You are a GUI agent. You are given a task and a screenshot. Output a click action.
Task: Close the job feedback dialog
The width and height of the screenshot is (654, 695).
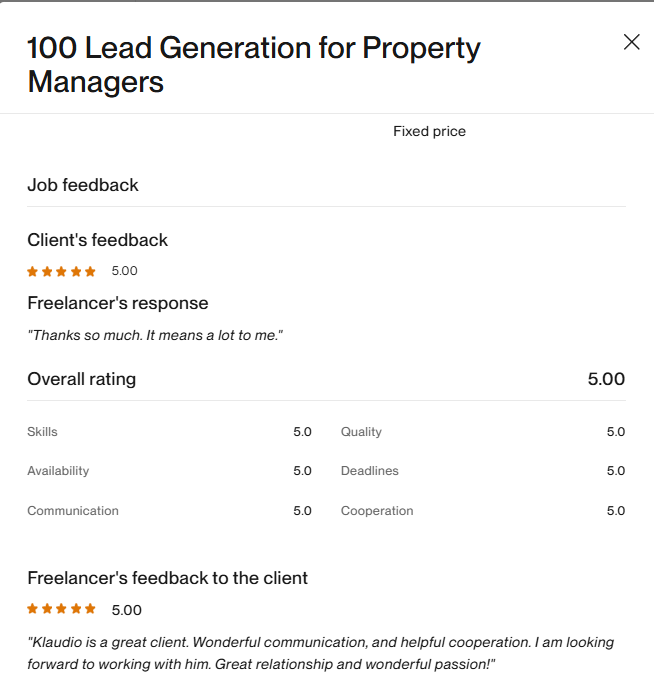coord(631,42)
